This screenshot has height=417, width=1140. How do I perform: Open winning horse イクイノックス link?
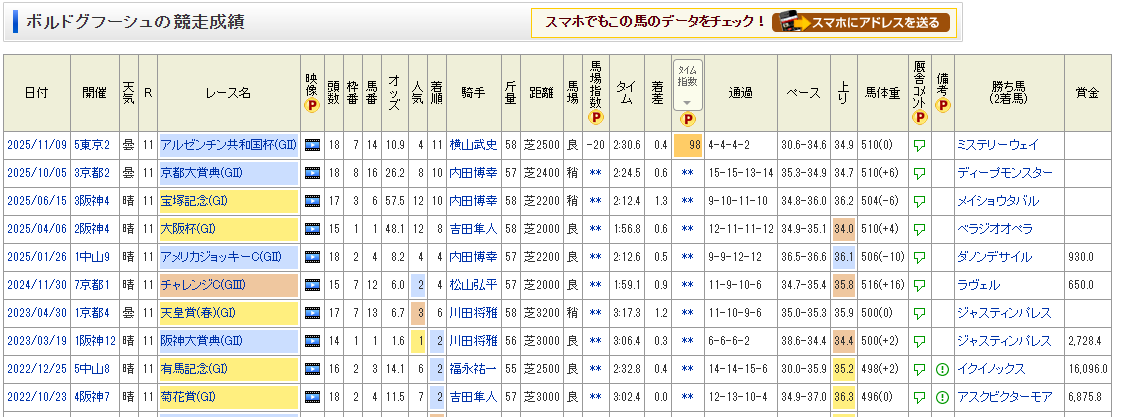[x=994, y=369]
